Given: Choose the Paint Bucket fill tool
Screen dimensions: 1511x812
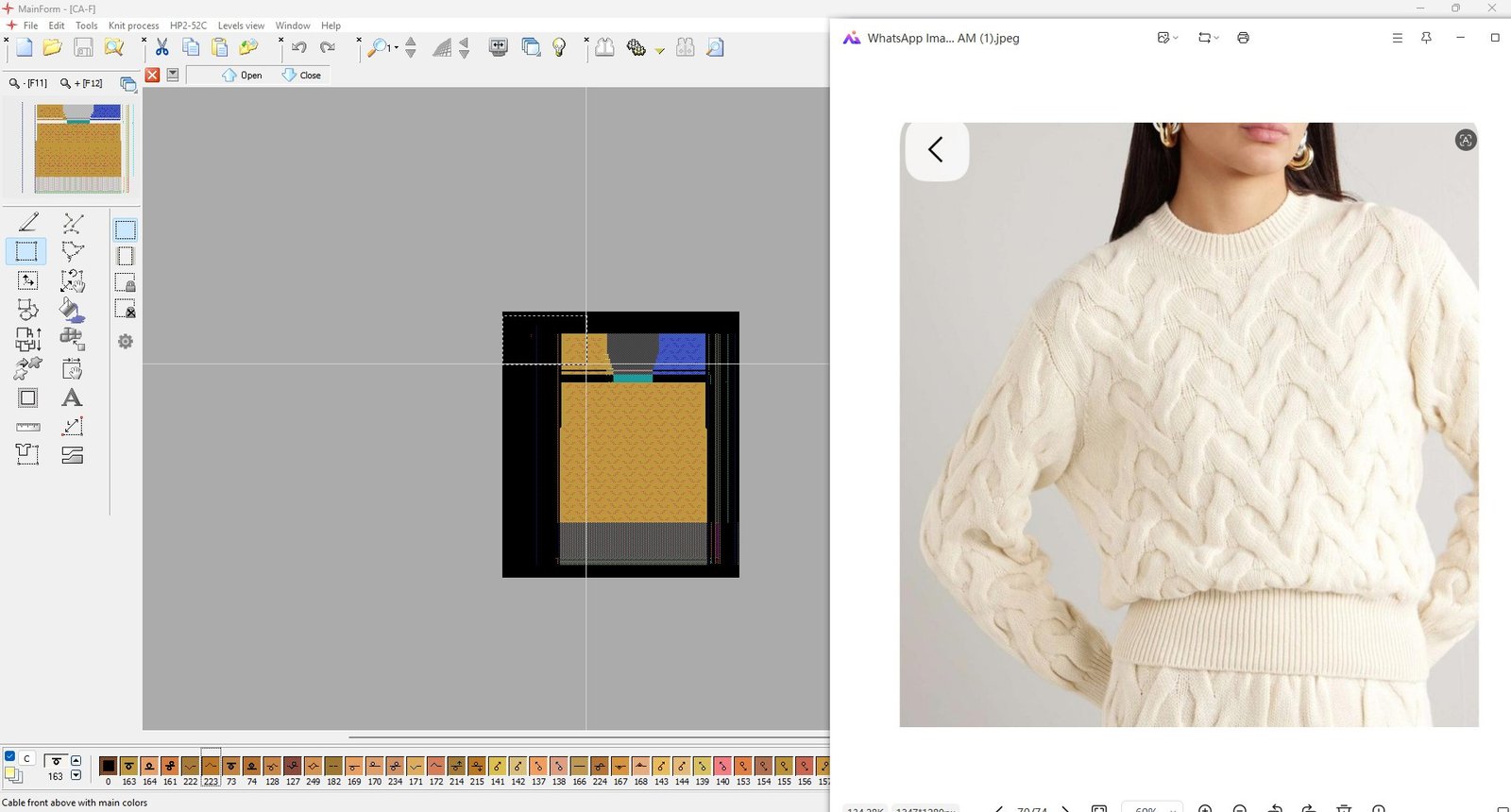Looking at the screenshot, I should [72, 310].
